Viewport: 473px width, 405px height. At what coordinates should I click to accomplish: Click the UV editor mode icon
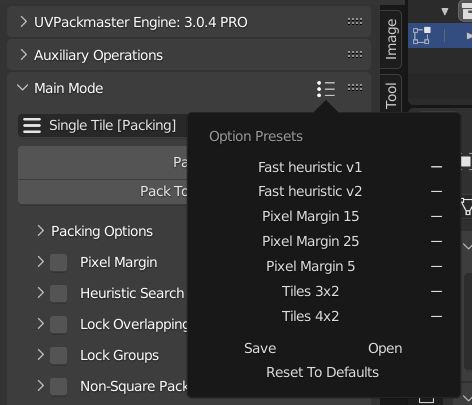421,36
